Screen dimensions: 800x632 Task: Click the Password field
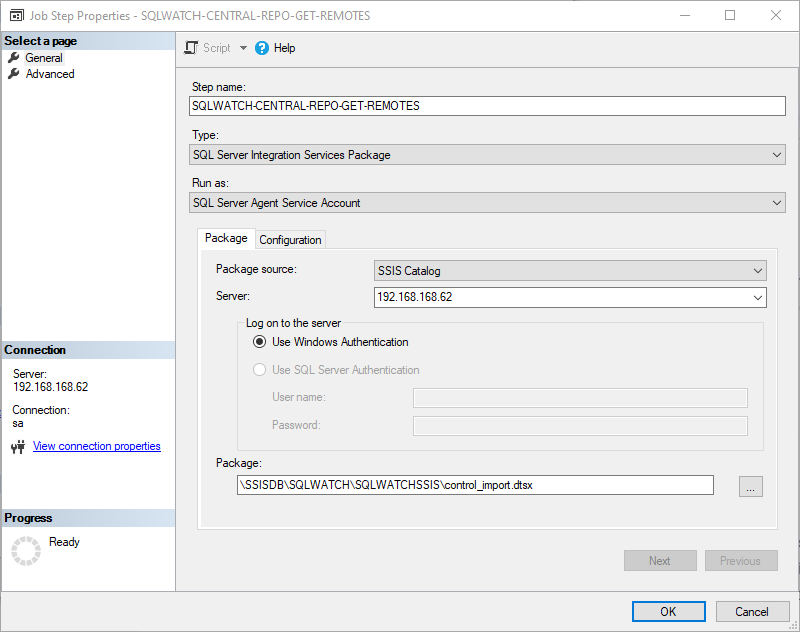click(x=580, y=426)
